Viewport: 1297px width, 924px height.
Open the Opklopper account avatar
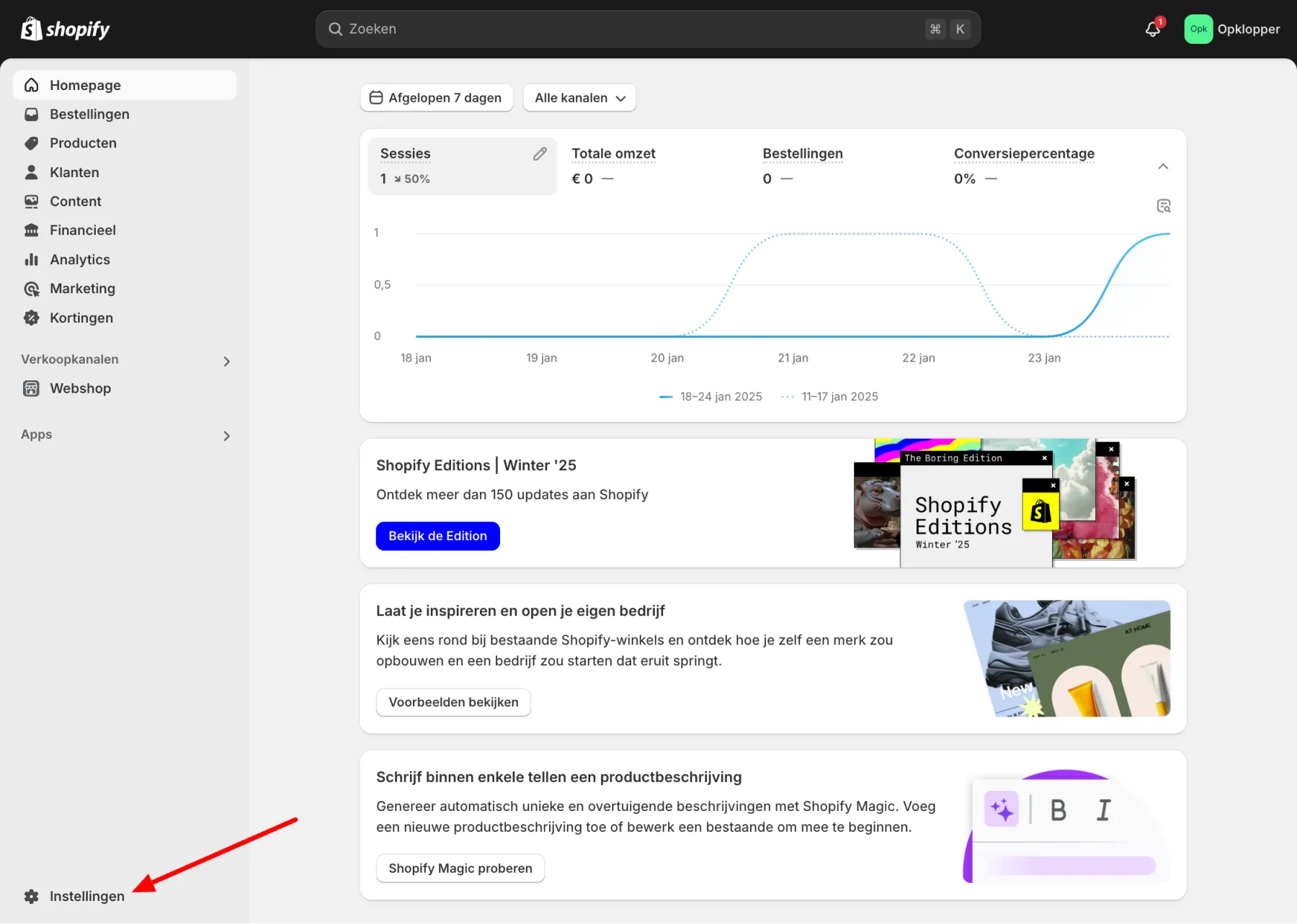tap(1198, 29)
